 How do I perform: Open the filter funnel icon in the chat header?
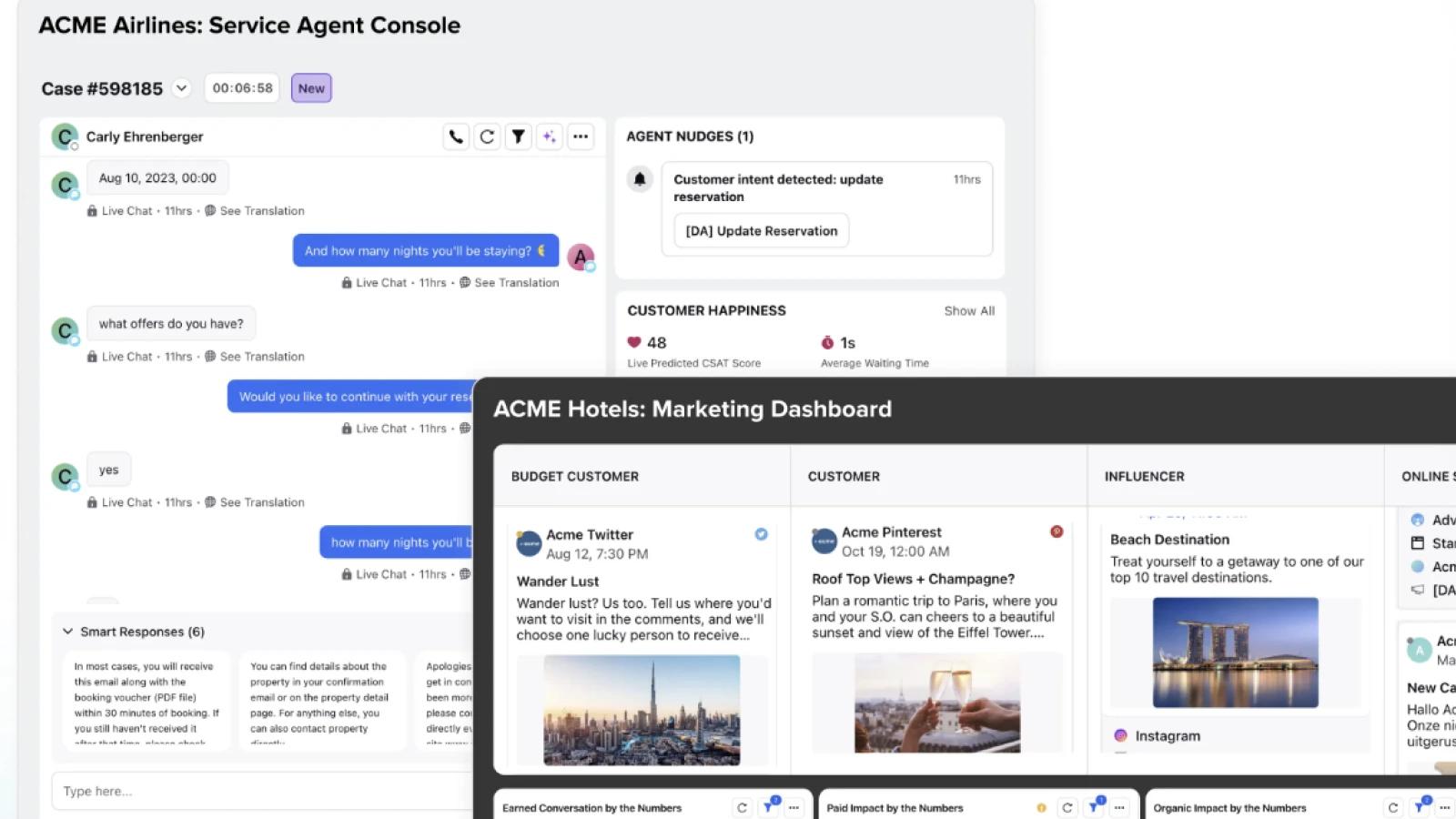tap(518, 136)
